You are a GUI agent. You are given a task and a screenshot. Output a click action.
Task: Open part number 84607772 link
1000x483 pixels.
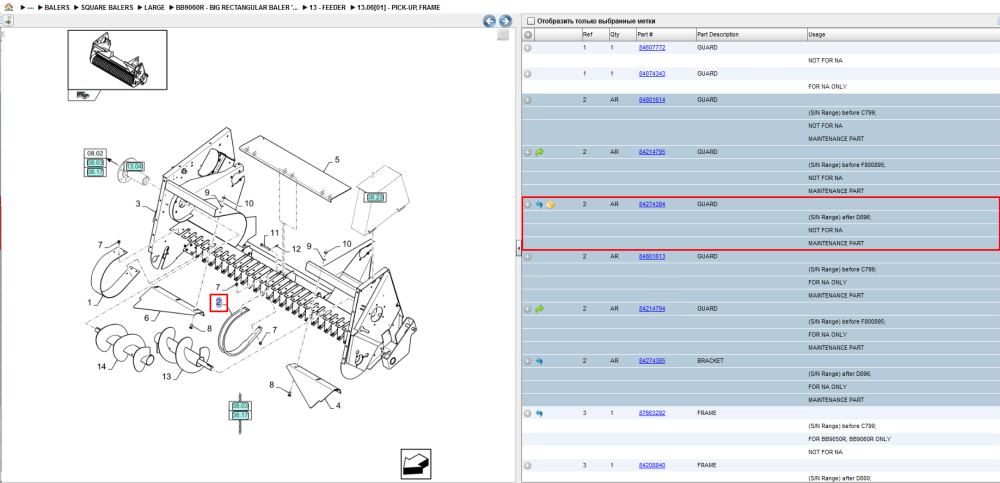tap(652, 48)
